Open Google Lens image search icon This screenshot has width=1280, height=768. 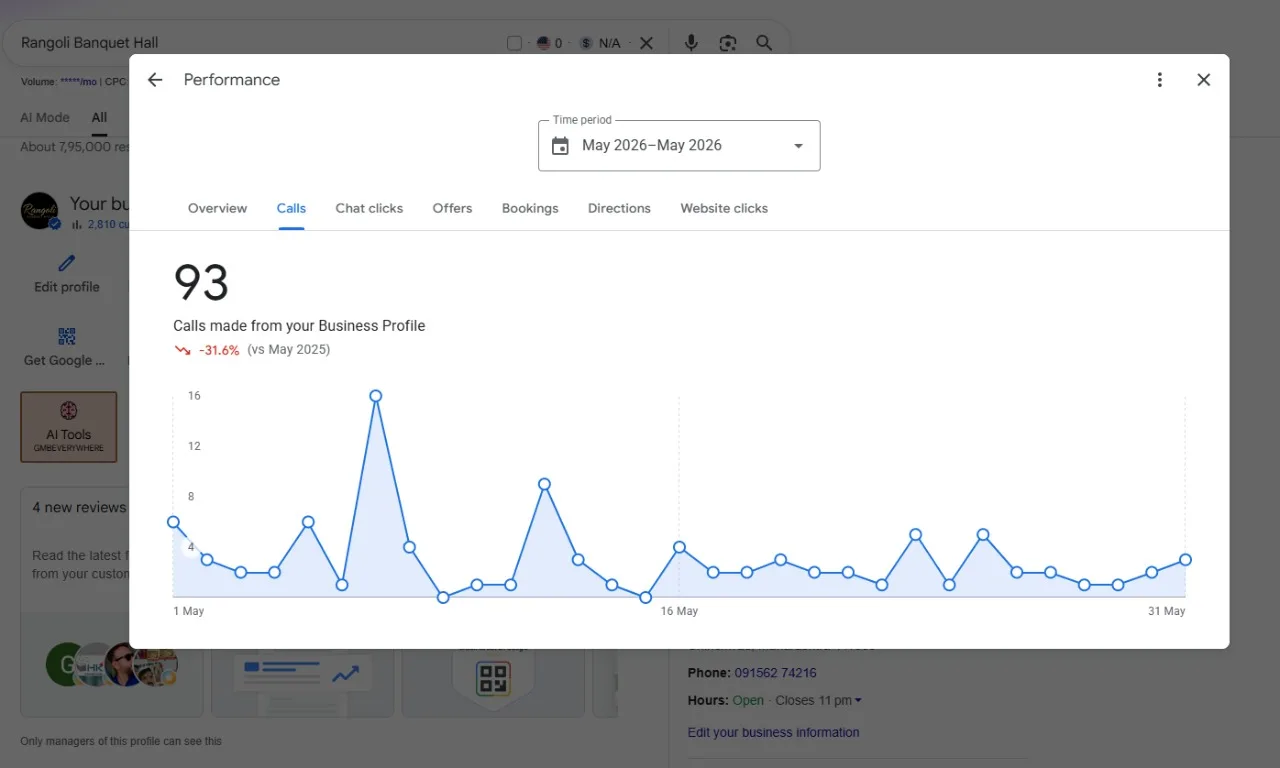(x=728, y=43)
